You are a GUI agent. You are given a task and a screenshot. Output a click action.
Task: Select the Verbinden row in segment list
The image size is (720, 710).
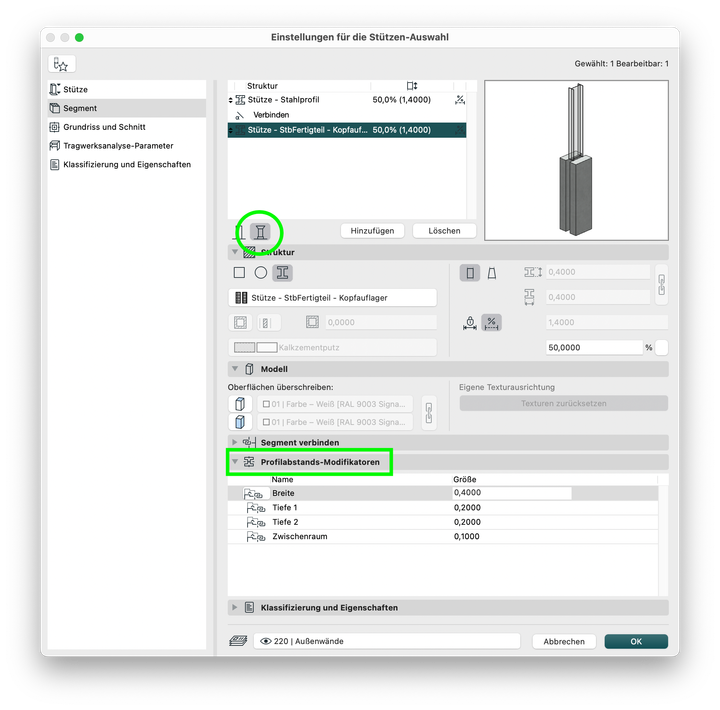click(x=347, y=115)
